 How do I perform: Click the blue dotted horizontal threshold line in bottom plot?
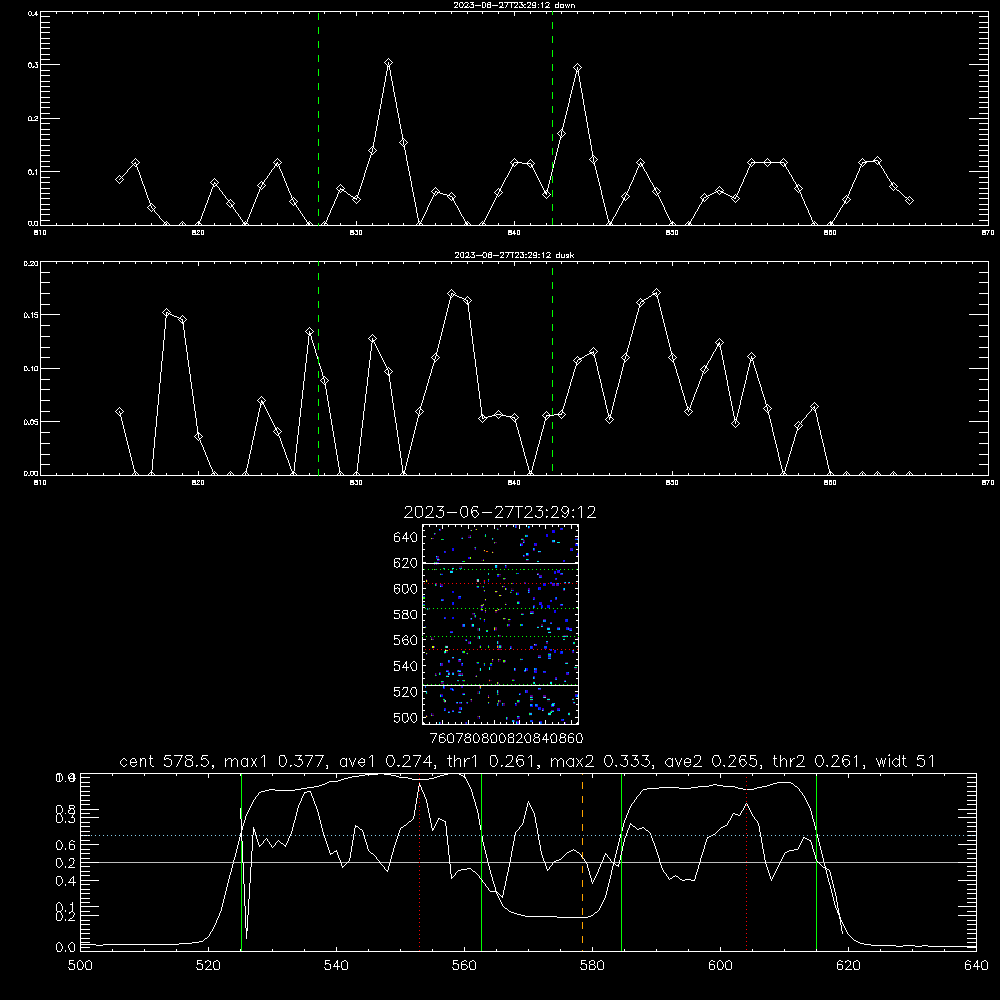(528, 835)
